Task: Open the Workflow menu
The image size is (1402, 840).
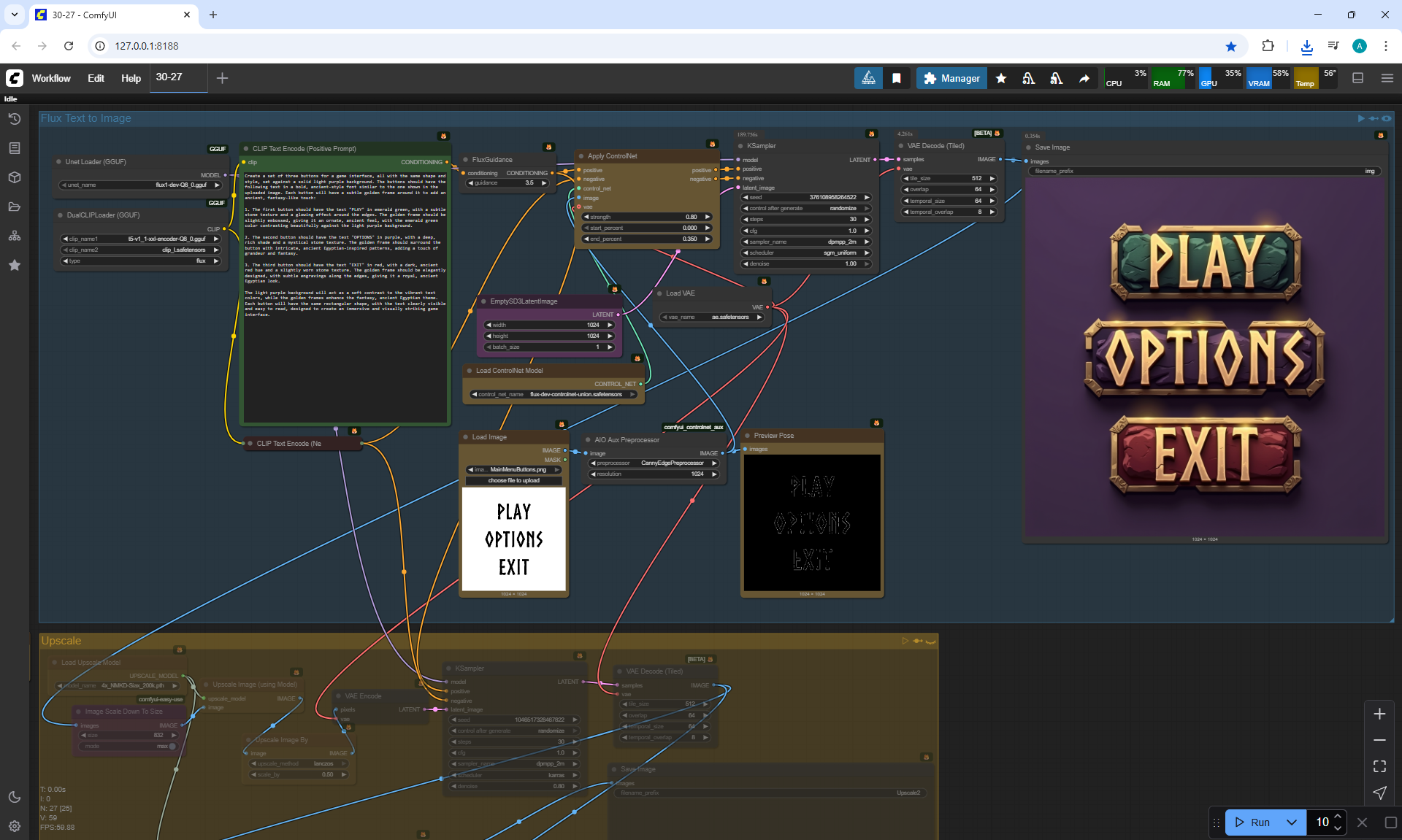Action: (x=51, y=78)
